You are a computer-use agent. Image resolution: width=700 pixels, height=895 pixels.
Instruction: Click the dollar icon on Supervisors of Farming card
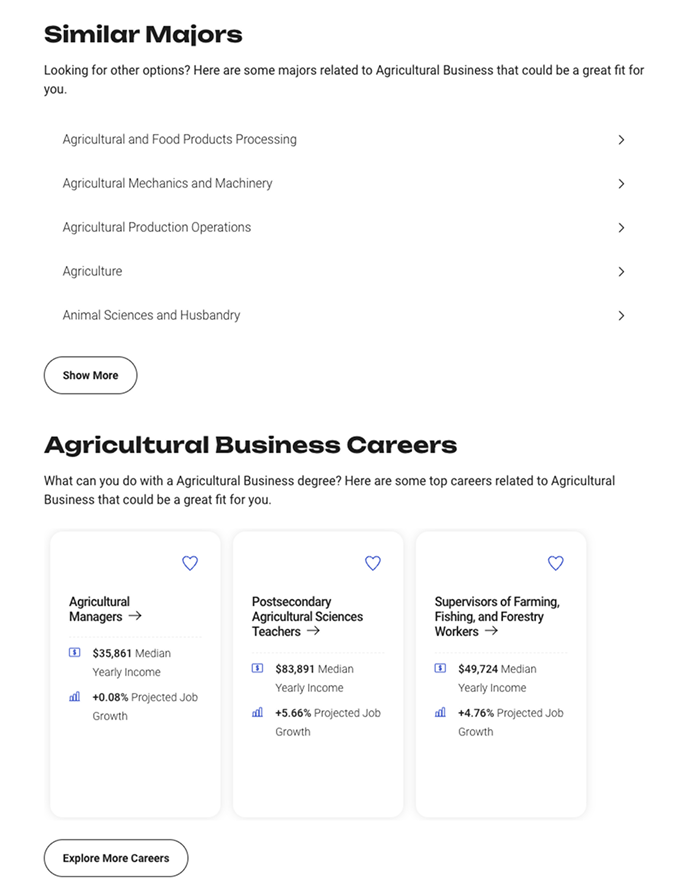click(440, 669)
